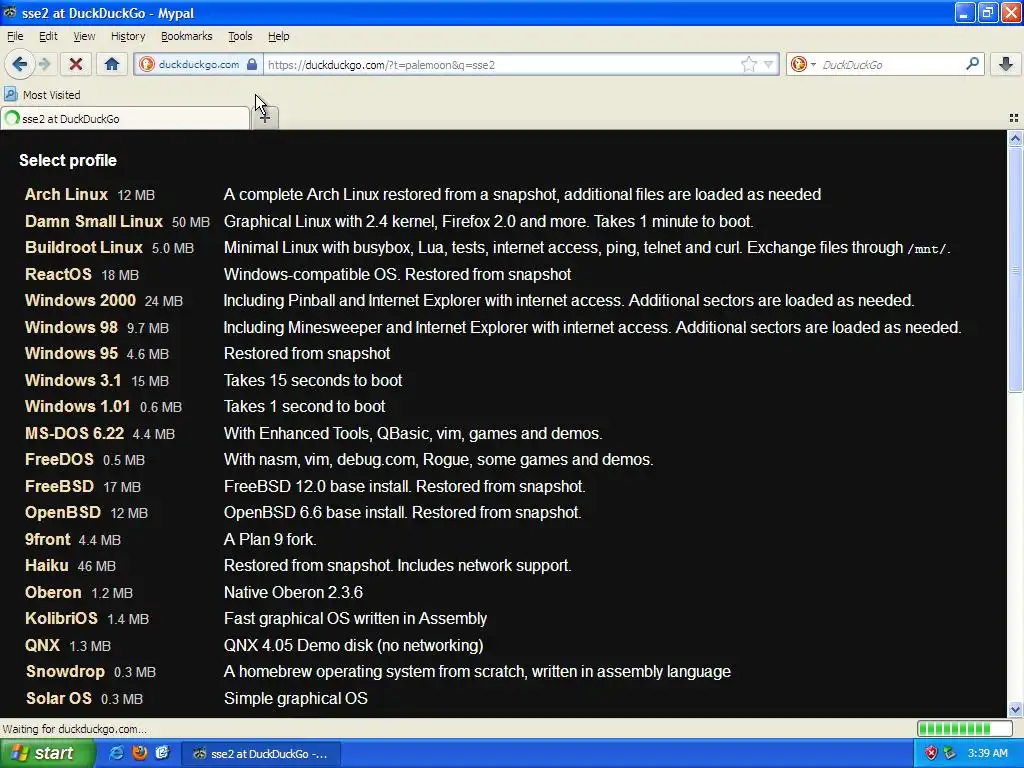Focus the address bar URL field
Image resolution: width=1024 pixels, height=768 pixels.
pyautogui.click(x=502, y=64)
